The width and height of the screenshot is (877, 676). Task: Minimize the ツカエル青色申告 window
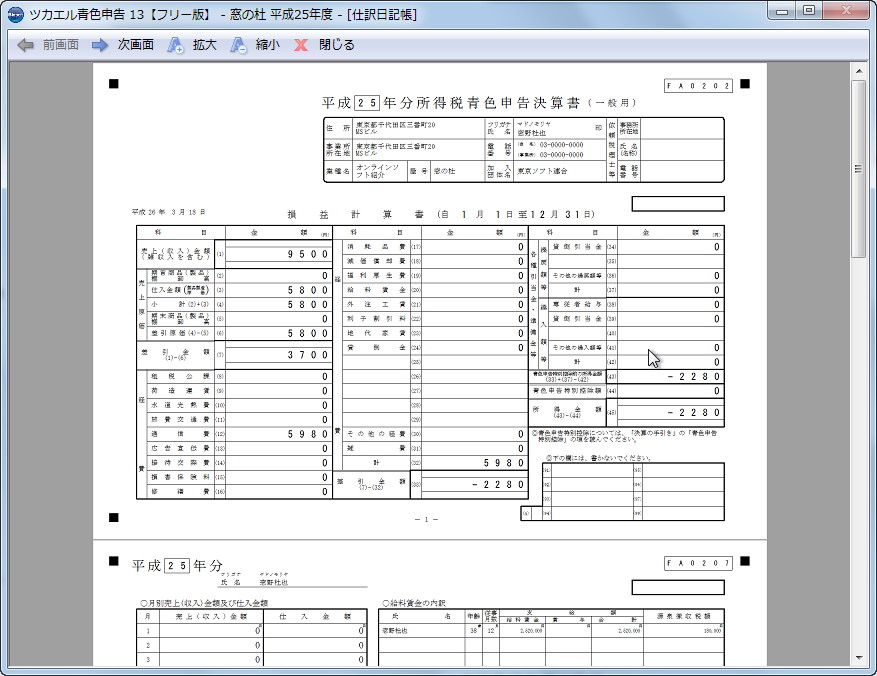pyautogui.click(x=782, y=11)
